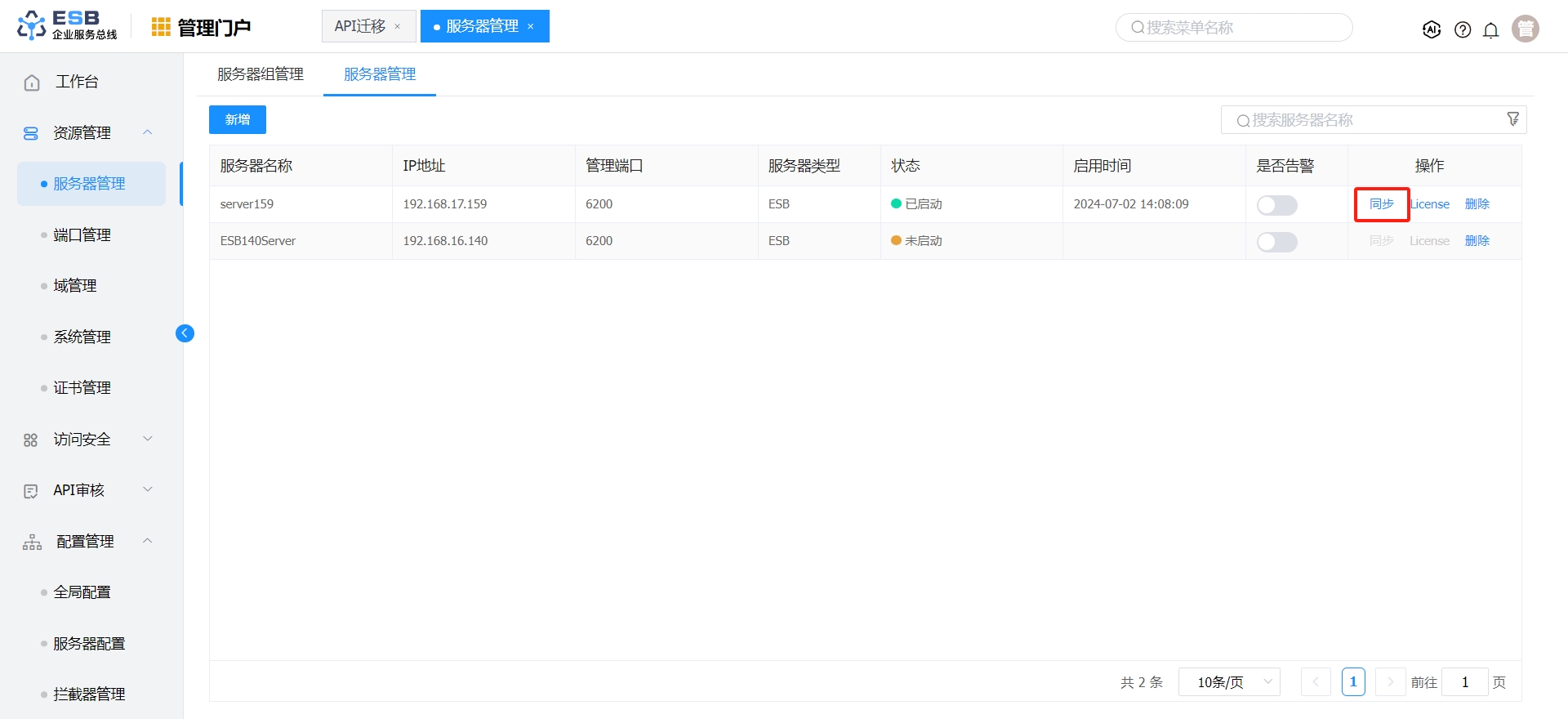1568x719 pixels.
Task: Select 端口管理 in the sidebar
Action: pyautogui.click(x=82, y=235)
